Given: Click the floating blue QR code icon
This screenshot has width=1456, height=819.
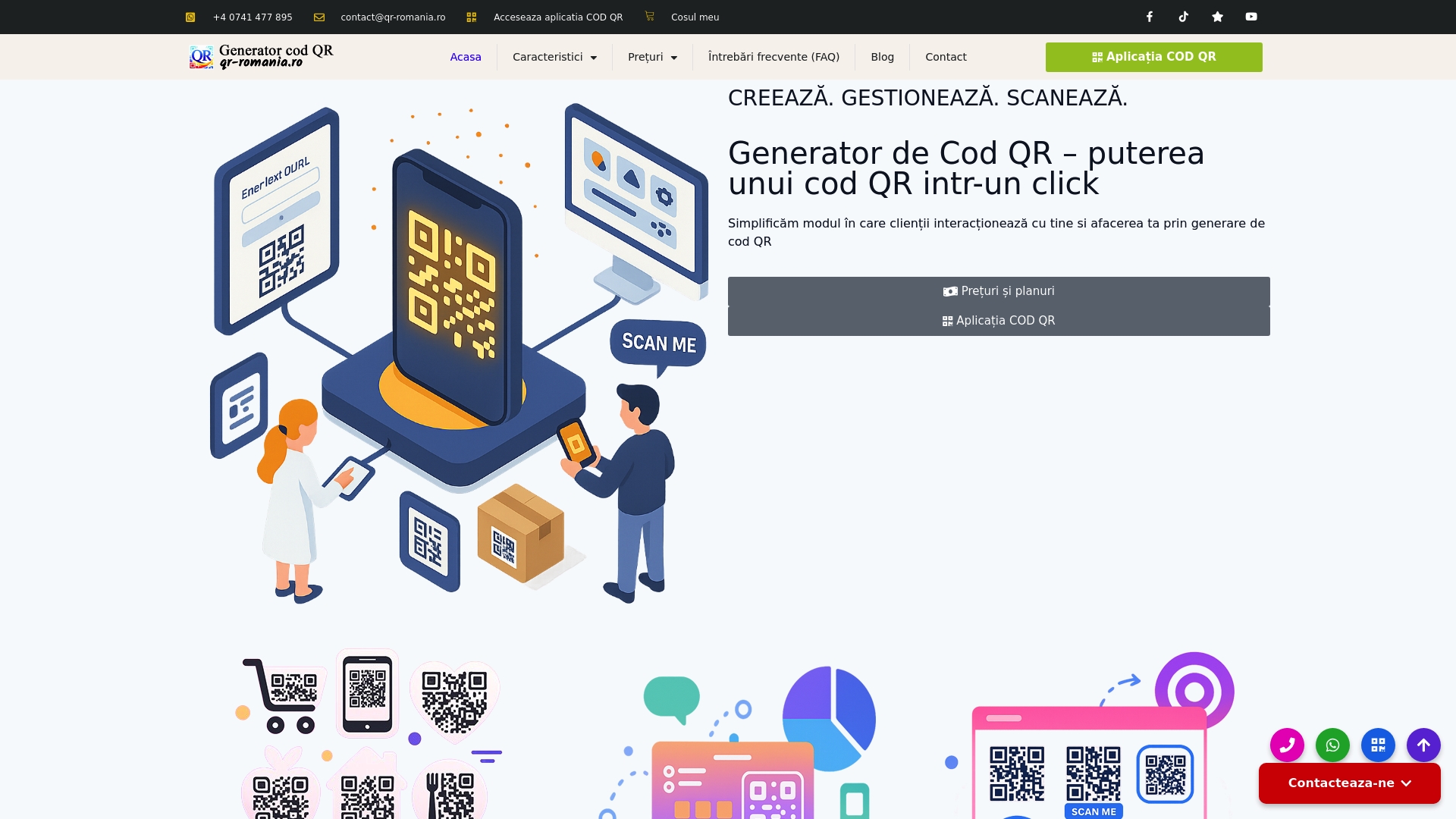Looking at the screenshot, I should pos(1379,745).
